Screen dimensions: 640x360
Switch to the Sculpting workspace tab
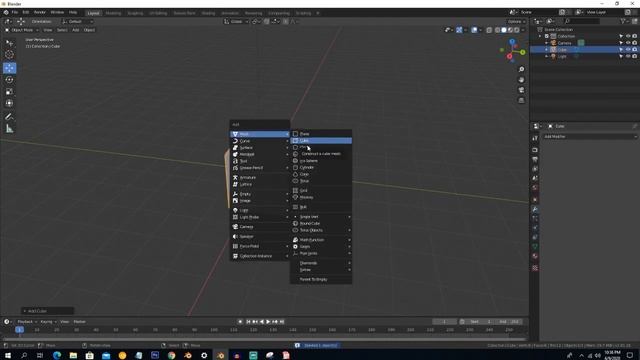tap(135, 13)
